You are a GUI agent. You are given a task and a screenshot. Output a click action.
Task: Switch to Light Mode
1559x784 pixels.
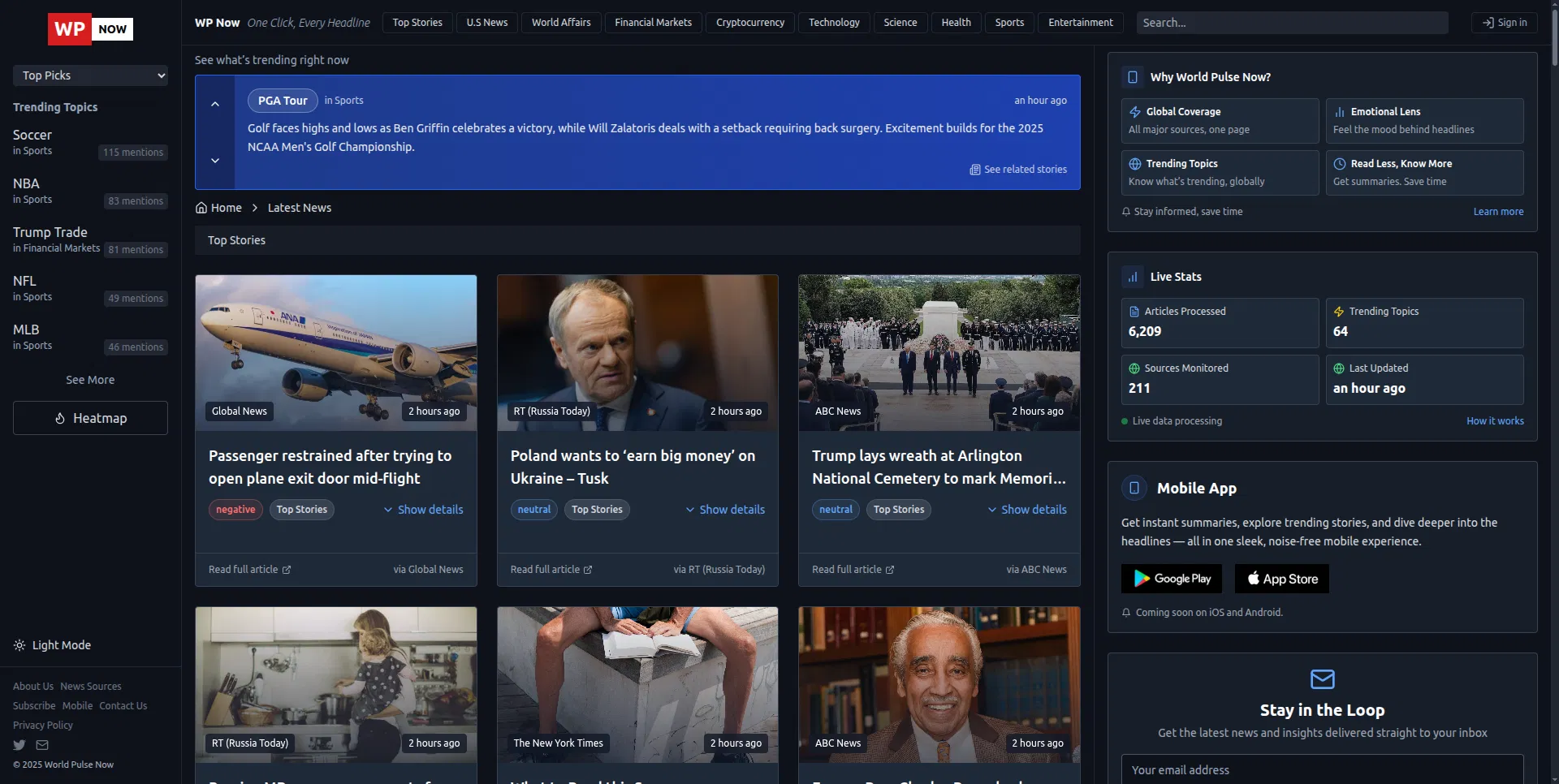[x=52, y=644]
